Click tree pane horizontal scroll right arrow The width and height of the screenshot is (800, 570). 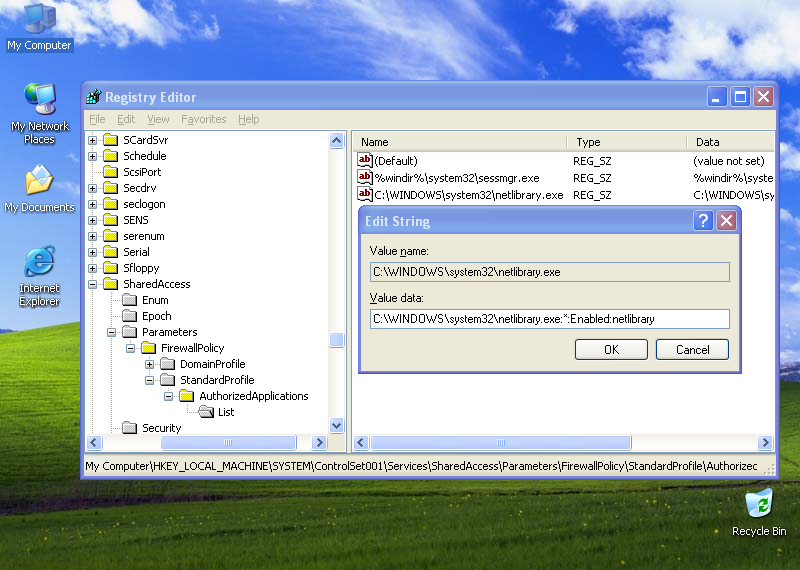point(319,442)
